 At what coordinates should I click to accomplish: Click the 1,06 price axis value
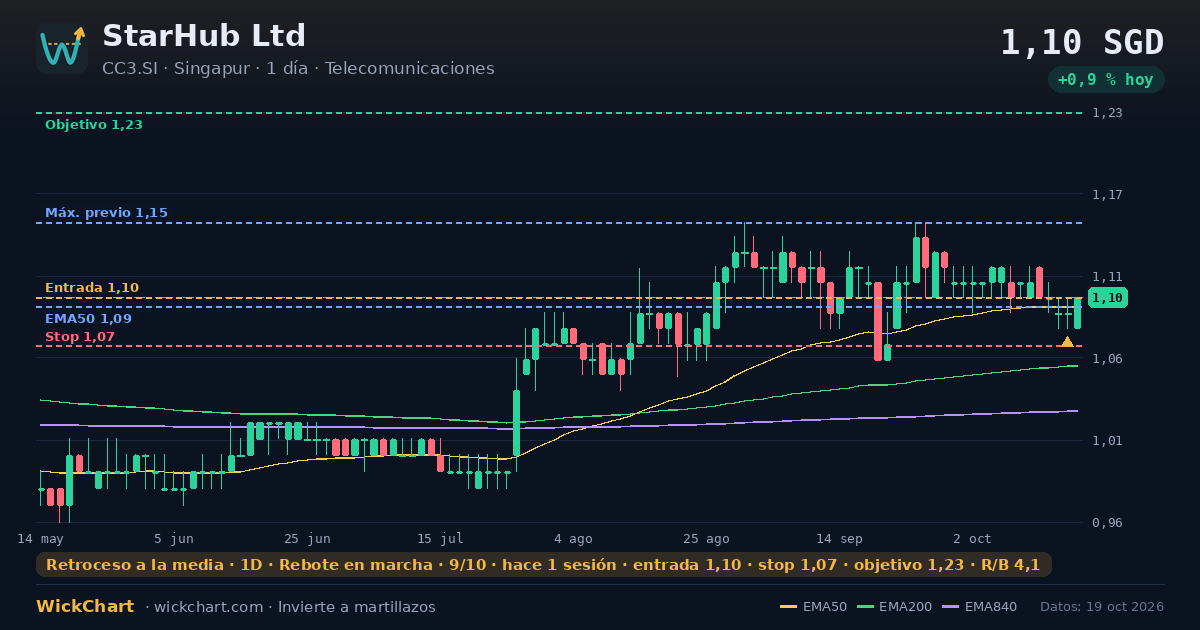(x=1107, y=359)
